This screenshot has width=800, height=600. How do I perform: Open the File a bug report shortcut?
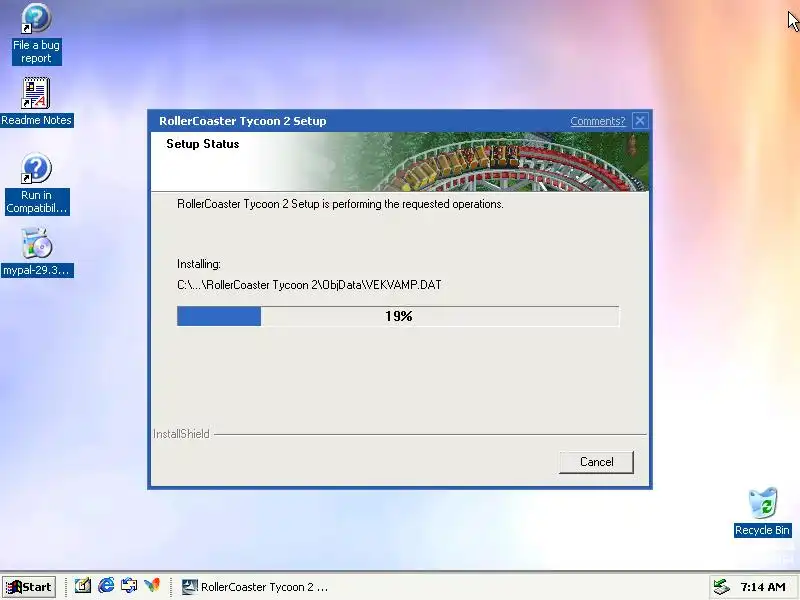(x=36, y=33)
